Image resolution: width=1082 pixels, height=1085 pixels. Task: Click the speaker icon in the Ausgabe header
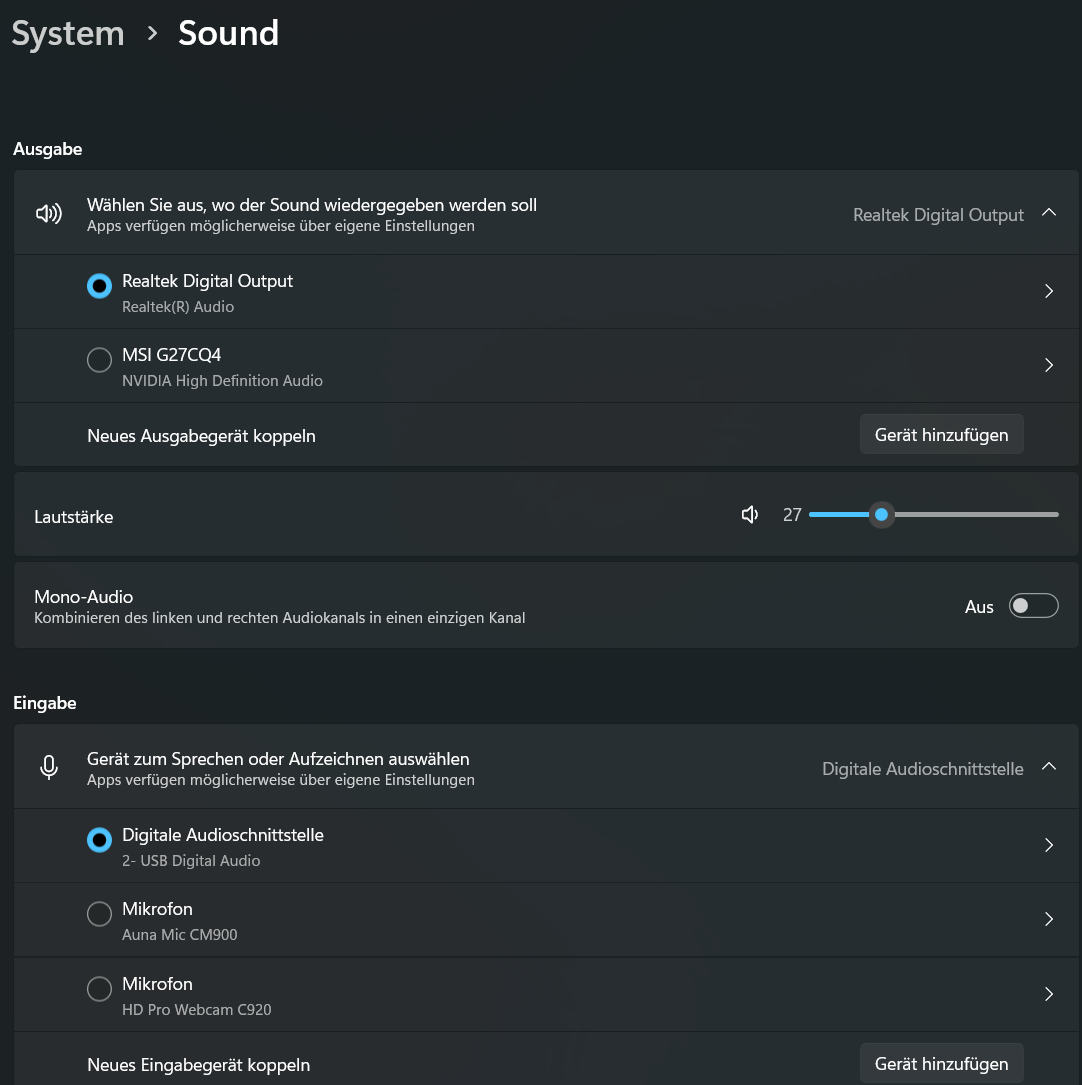pyautogui.click(x=48, y=213)
